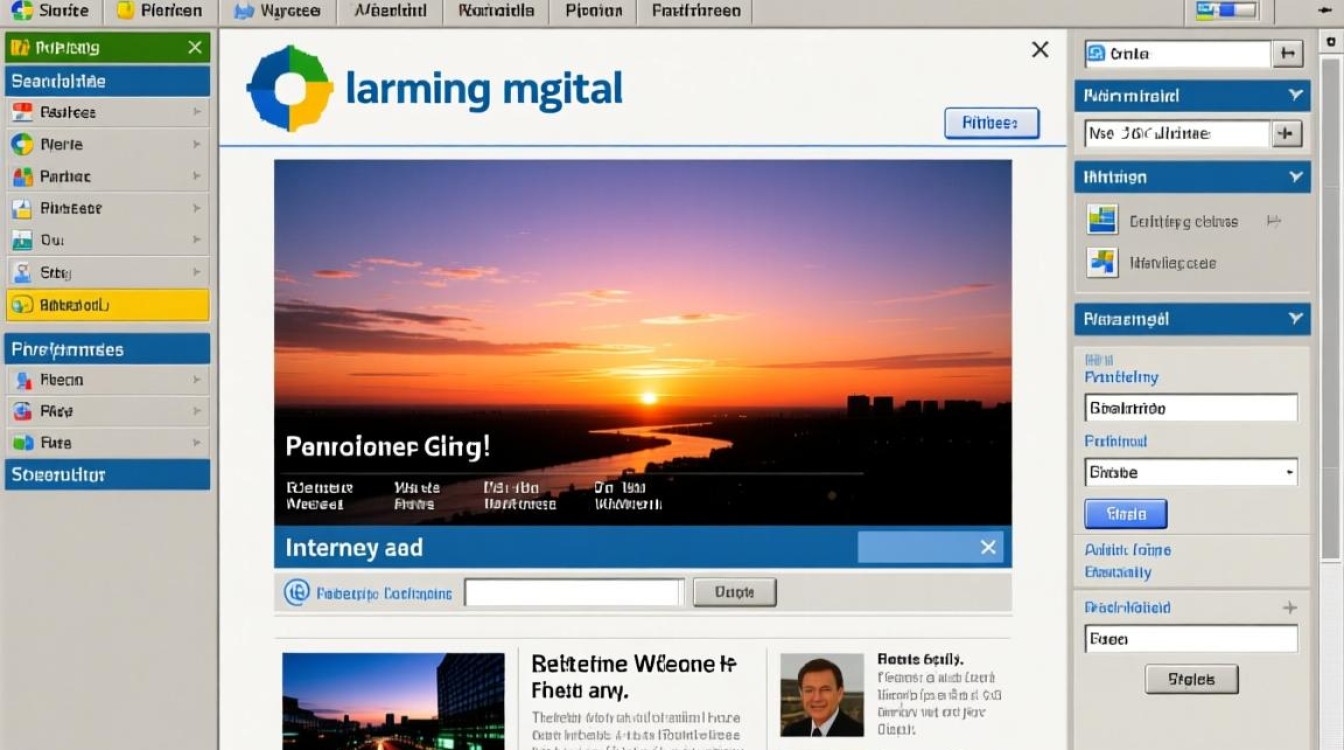Open the Pinteeae sidebar icon
Screen dimensions: 1344x750
[22, 209]
